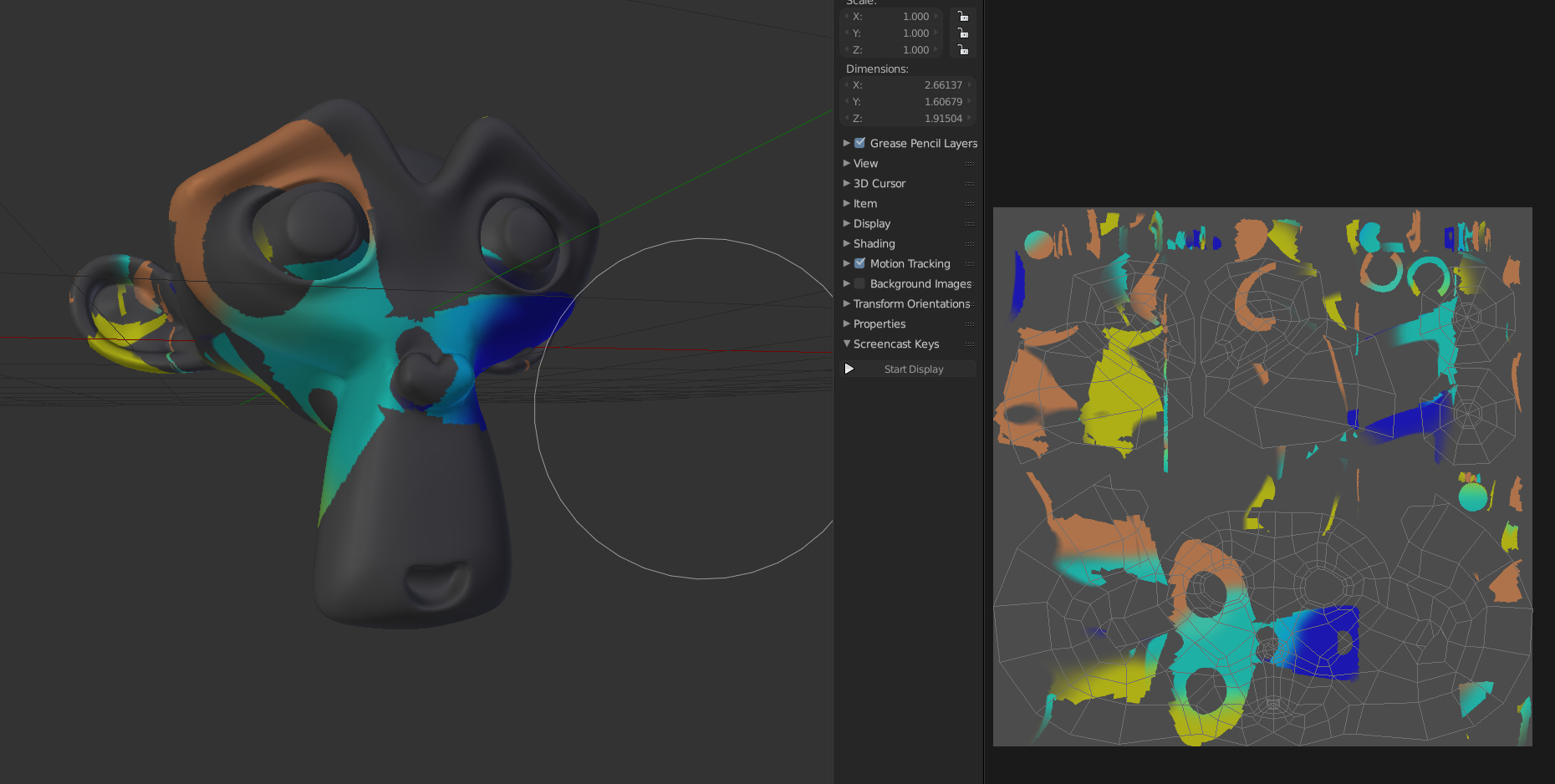Increase Scale Y with its right arrow
1555x784 pixels.
pos(936,33)
